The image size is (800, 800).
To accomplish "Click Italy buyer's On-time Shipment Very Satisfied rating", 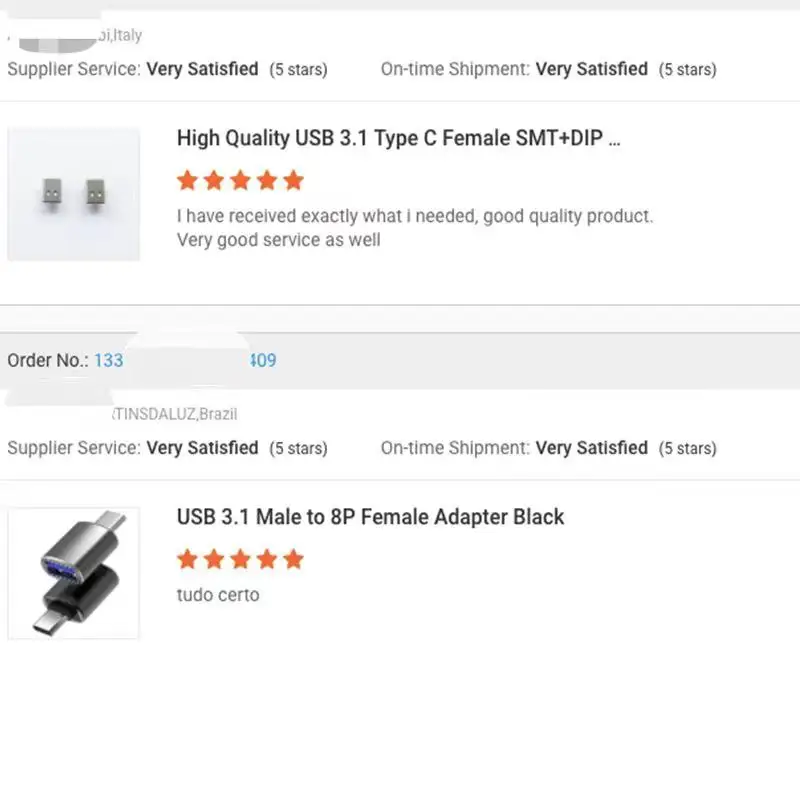I will tap(591, 69).
